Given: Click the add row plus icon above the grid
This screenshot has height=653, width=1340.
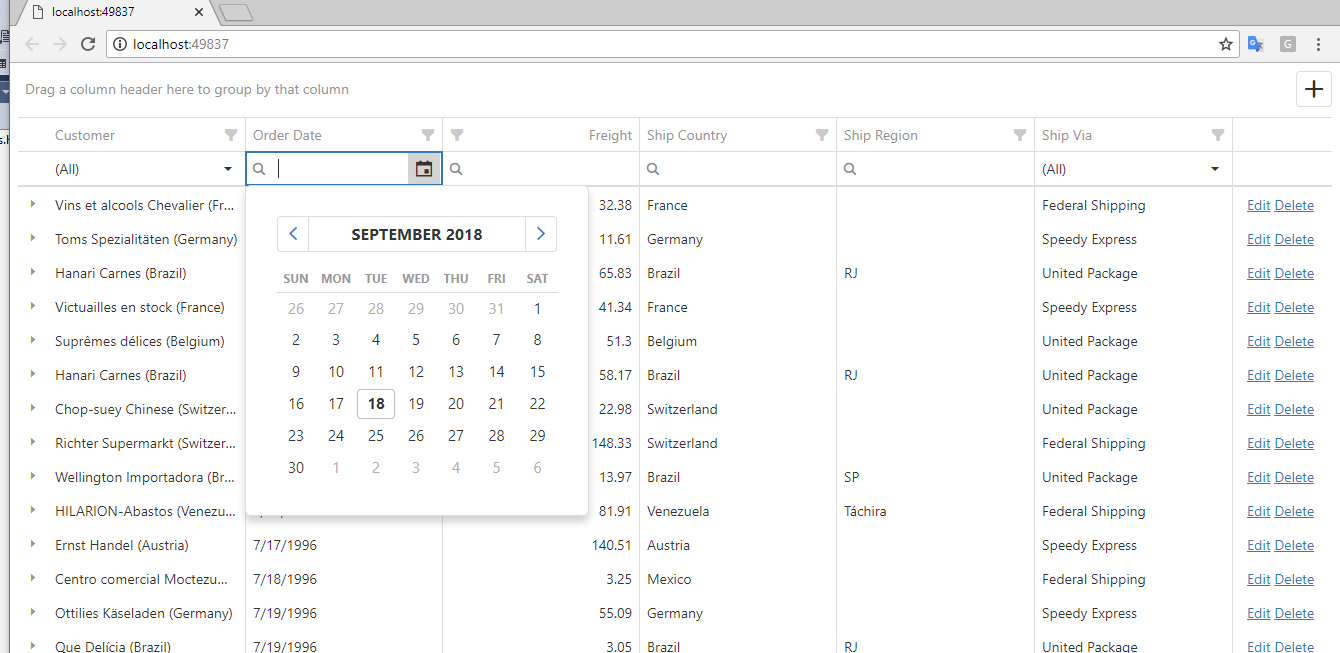Looking at the screenshot, I should [1313, 89].
